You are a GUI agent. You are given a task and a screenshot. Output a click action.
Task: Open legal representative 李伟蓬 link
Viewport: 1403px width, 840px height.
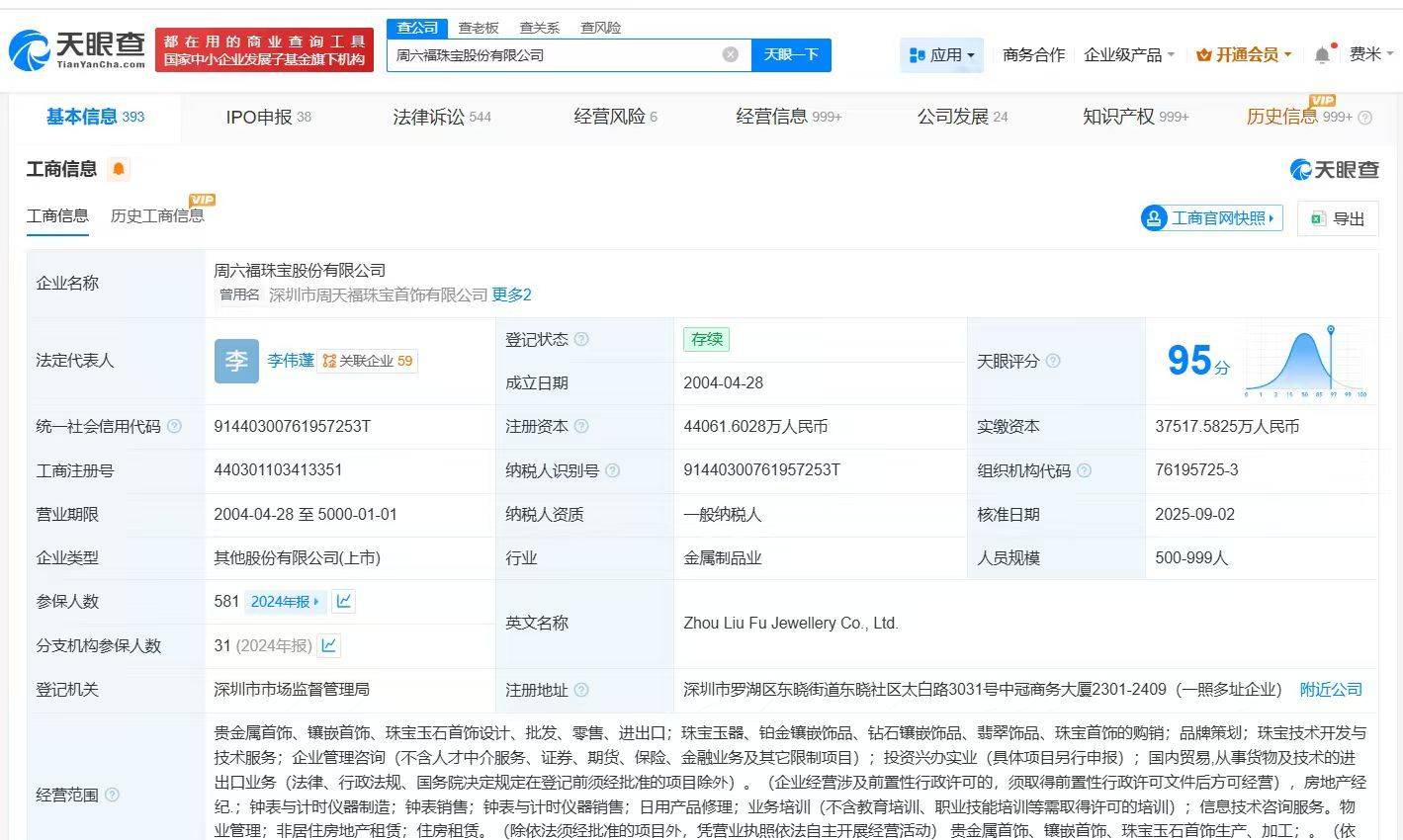pos(291,361)
